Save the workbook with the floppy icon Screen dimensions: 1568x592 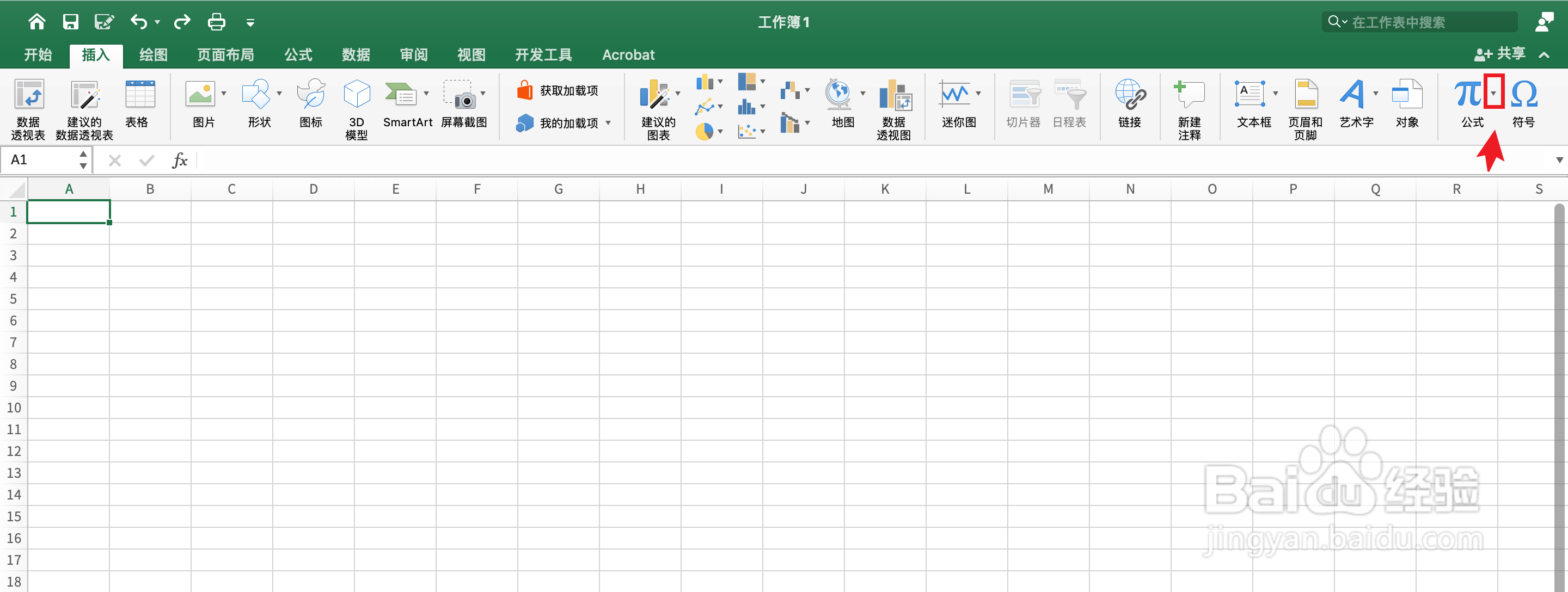click(71, 22)
